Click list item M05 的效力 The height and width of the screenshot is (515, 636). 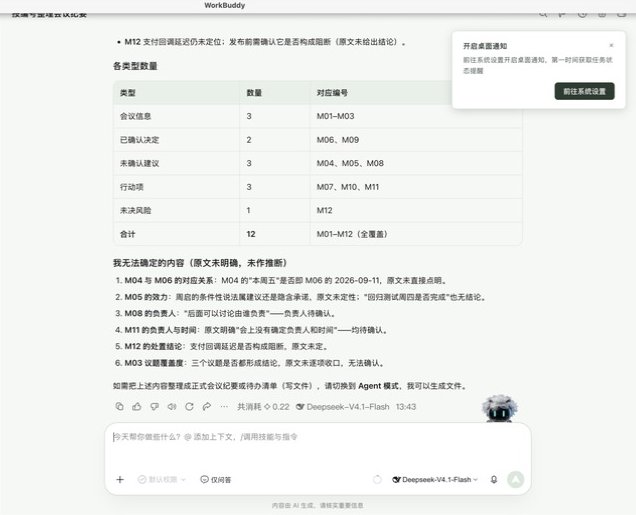point(301,297)
